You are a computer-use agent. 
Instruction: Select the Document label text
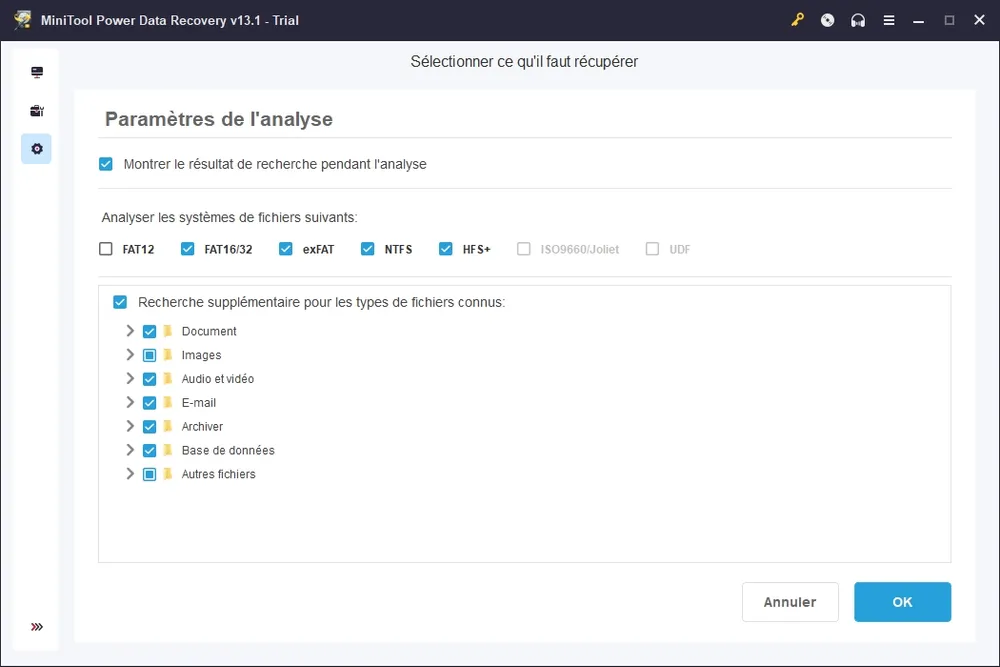(209, 331)
